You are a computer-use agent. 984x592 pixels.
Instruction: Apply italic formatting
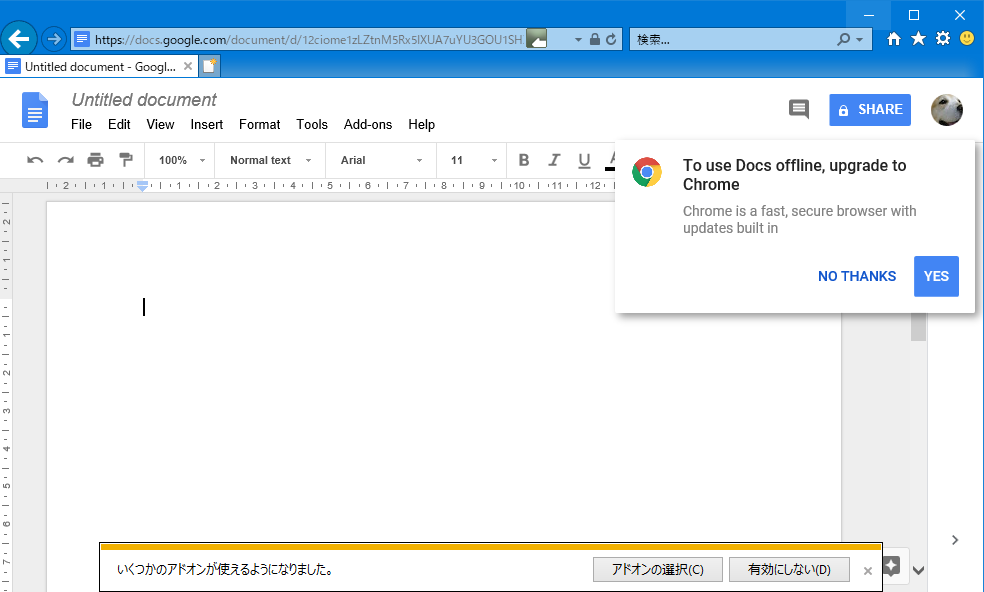click(553, 160)
